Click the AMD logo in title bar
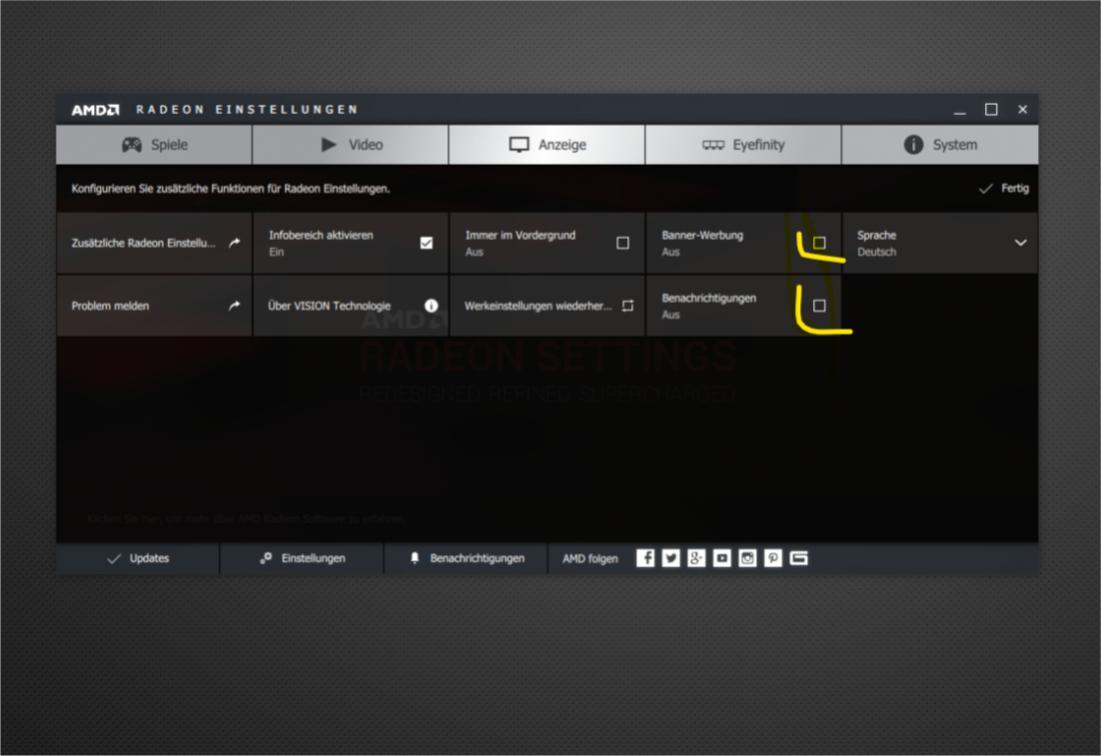Image resolution: width=1101 pixels, height=756 pixels. pos(95,110)
